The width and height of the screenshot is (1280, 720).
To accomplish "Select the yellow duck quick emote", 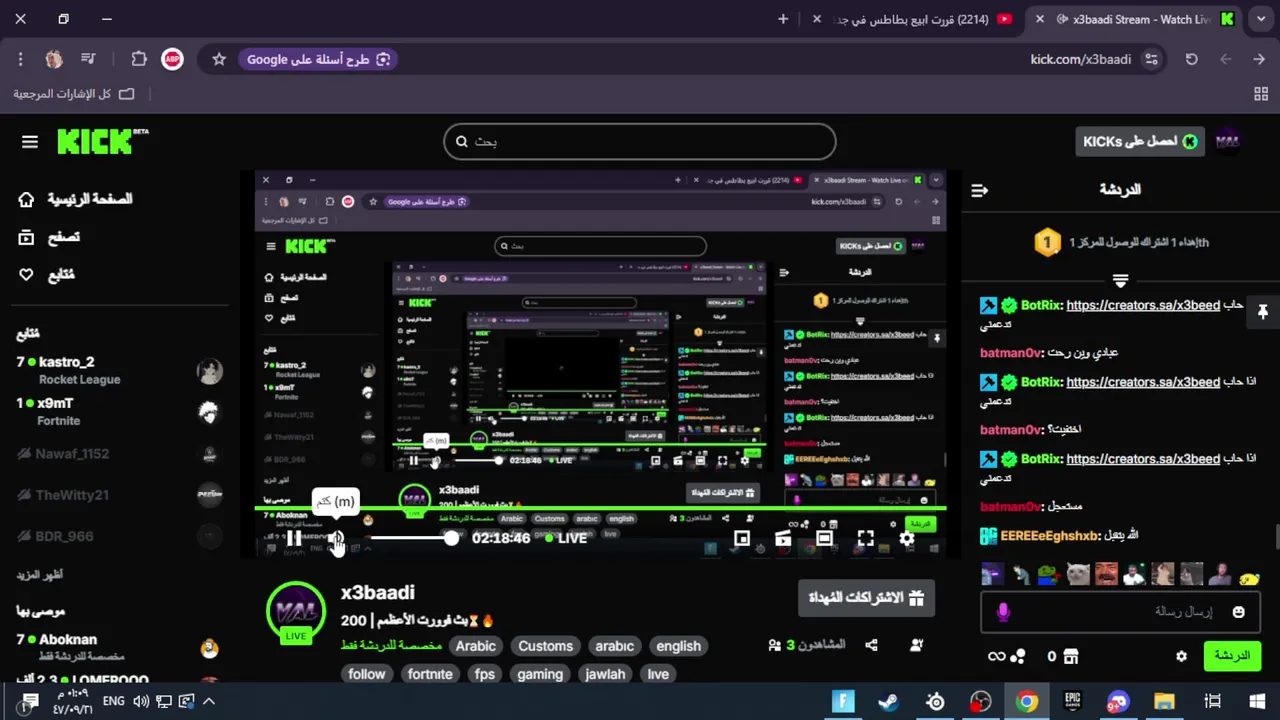I will [x=1249, y=577].
